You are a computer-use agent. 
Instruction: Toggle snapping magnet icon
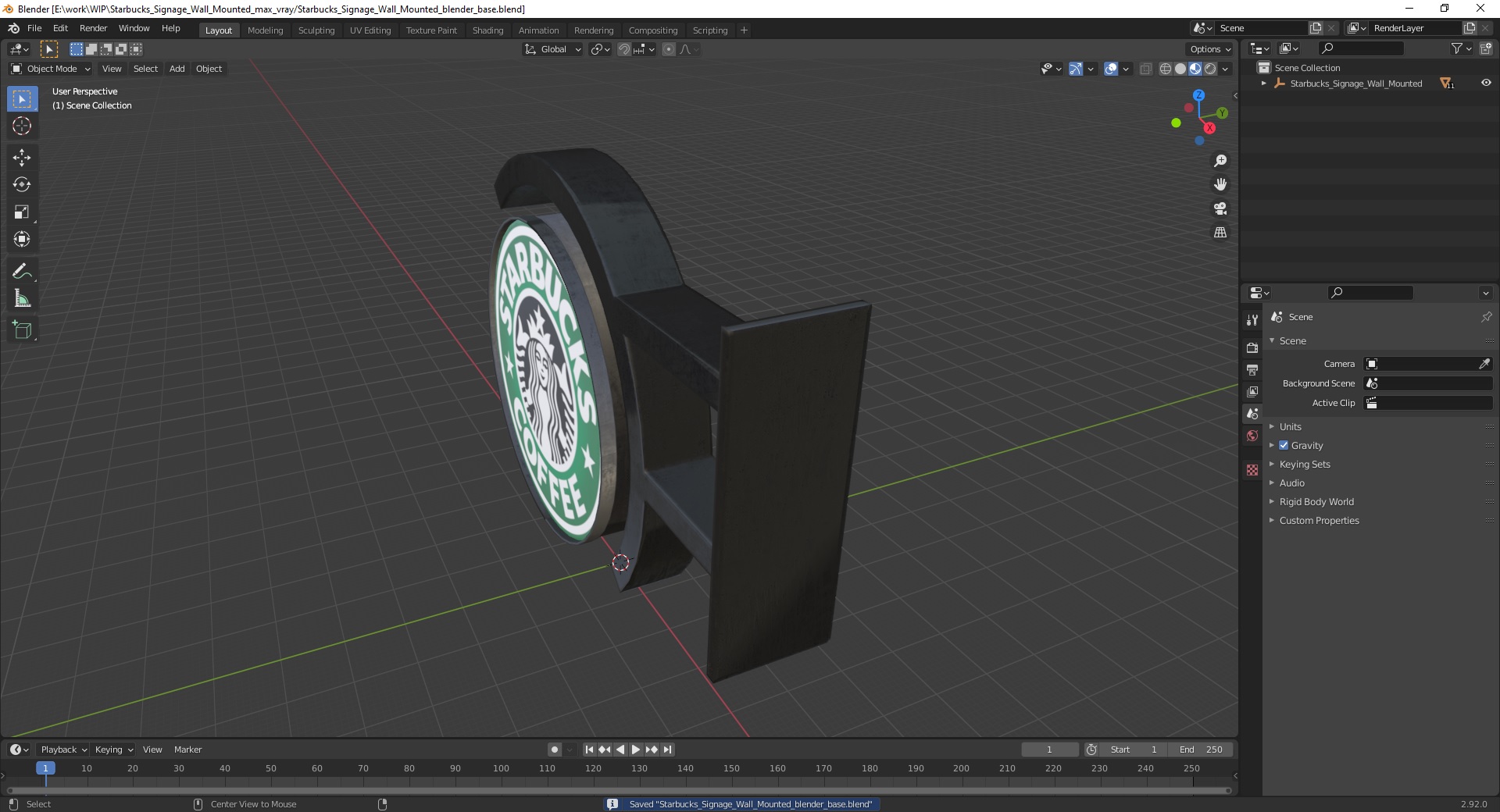(x=624, y=49)
